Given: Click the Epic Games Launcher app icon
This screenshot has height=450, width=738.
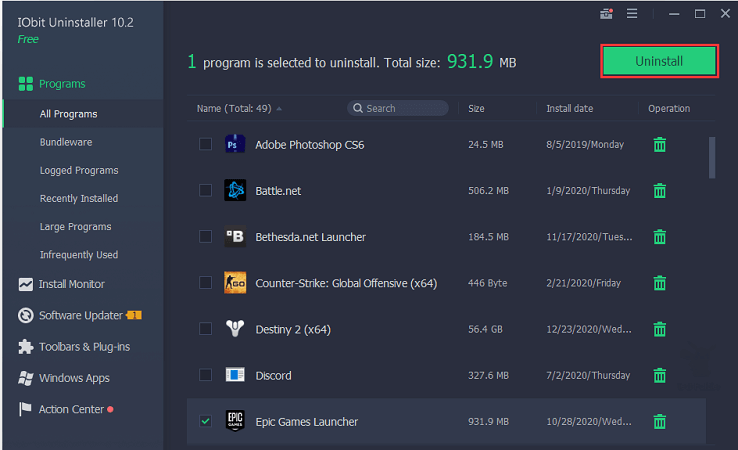Looking at the screenshot, I should [x=235, y=420].
